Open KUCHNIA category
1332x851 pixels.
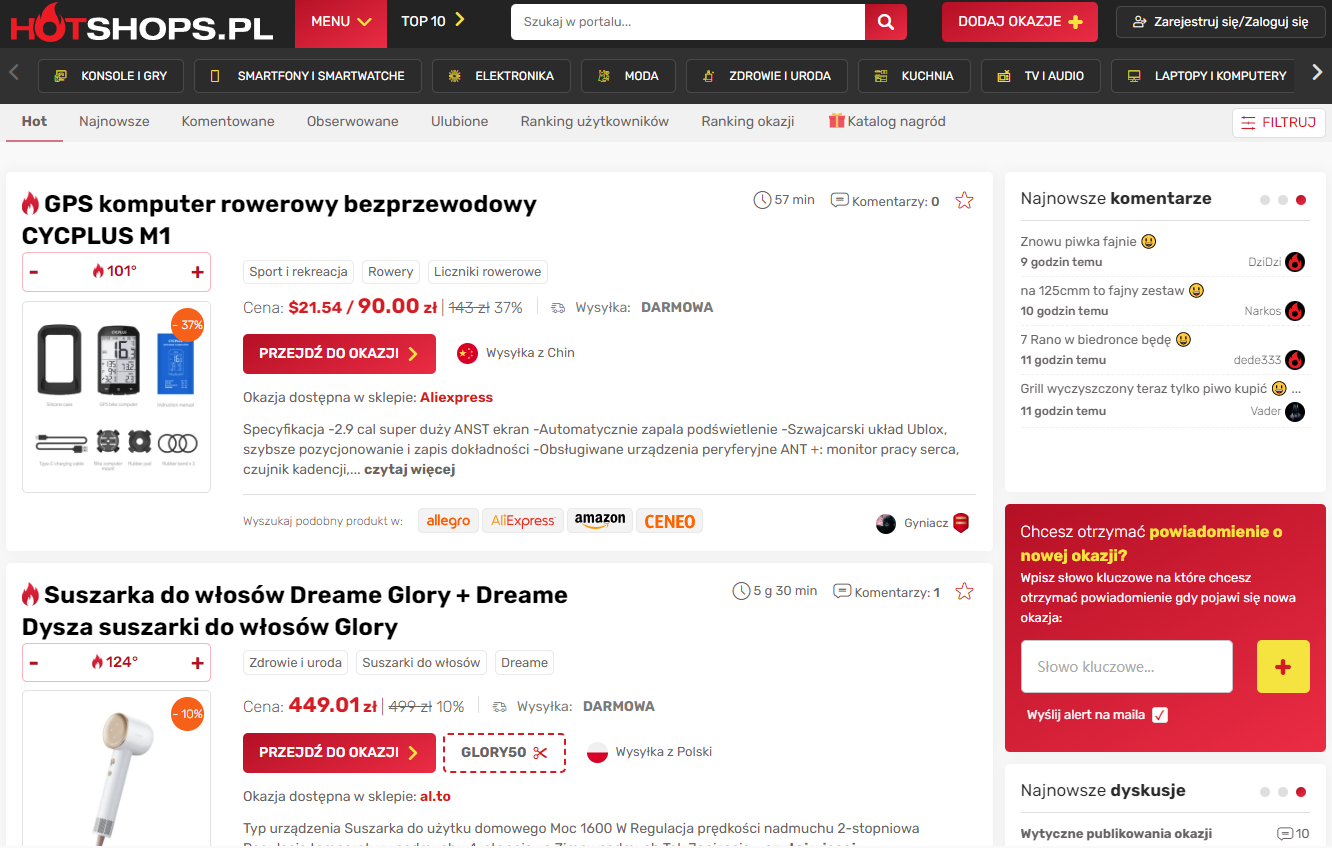(x=914, y=76)
